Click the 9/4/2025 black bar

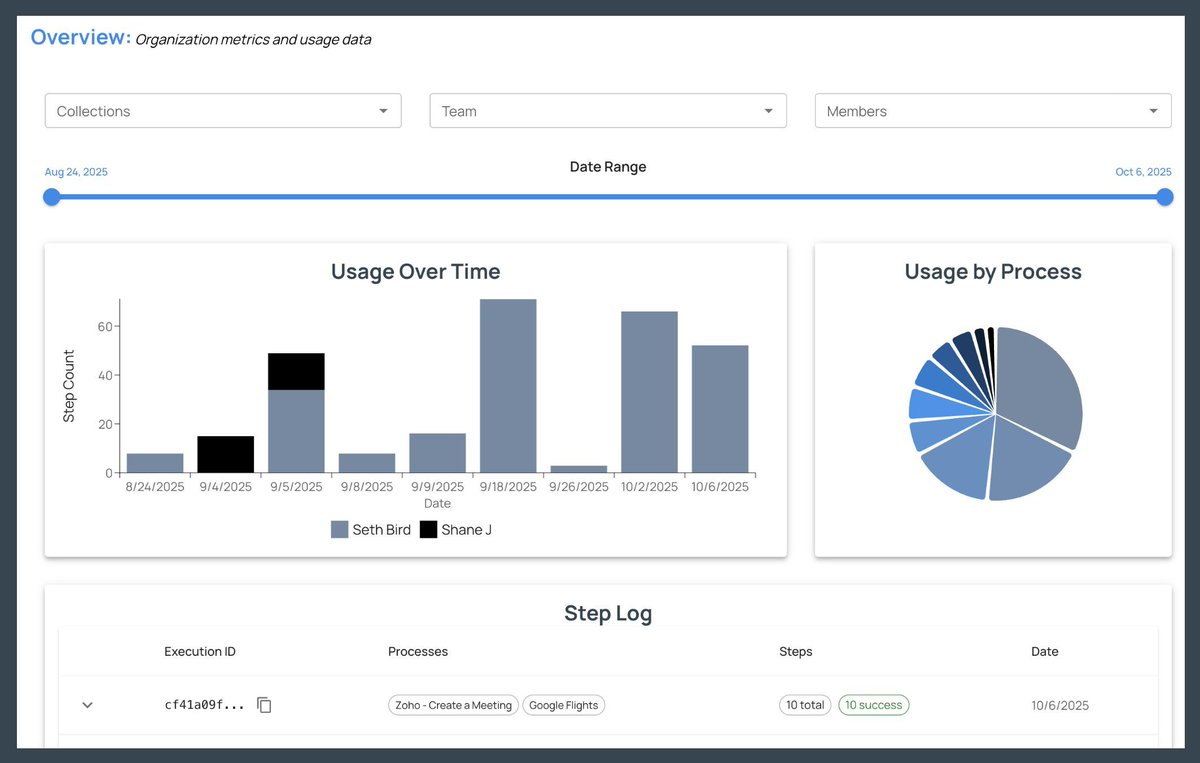coord(225,454)
